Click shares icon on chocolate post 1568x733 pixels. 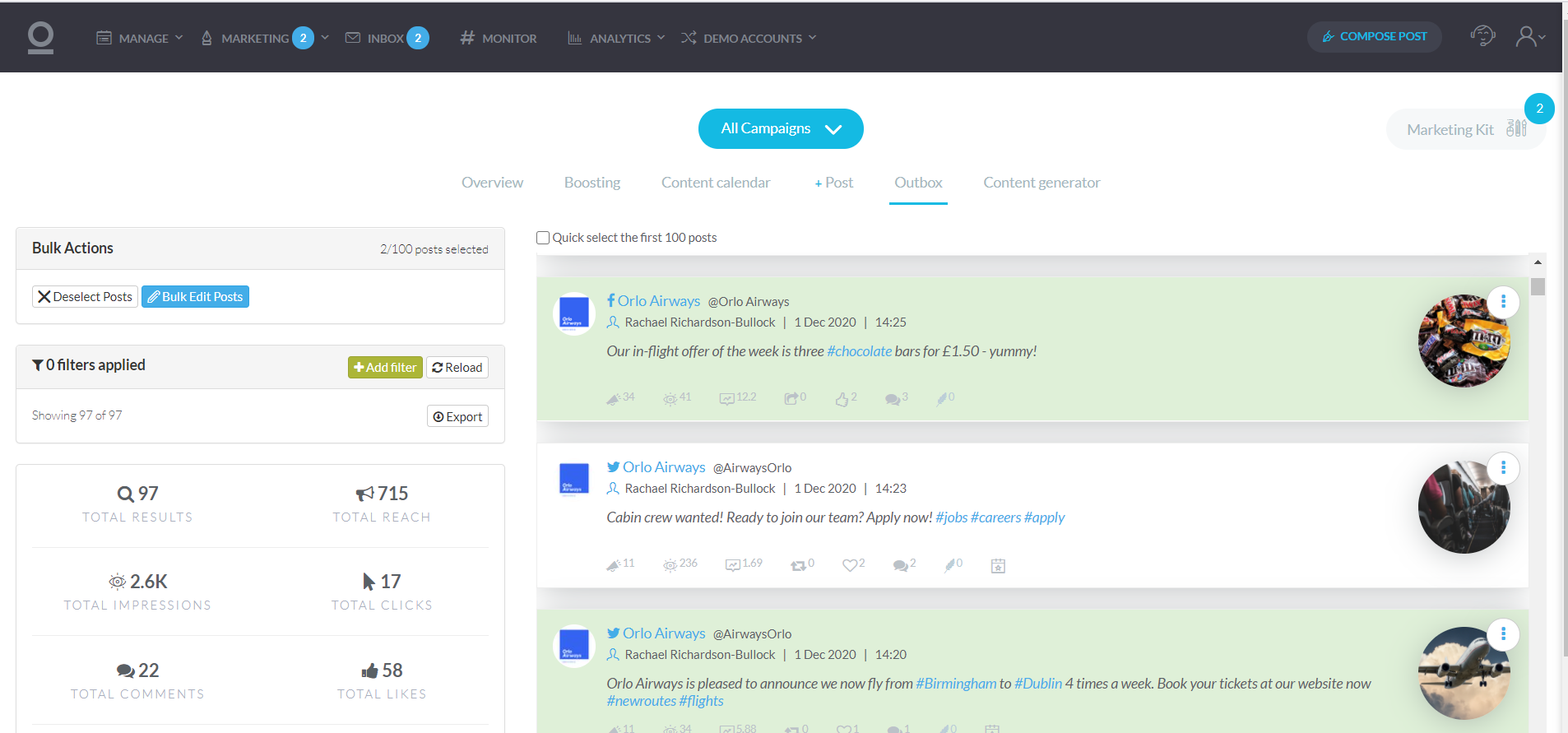(791, 399)
